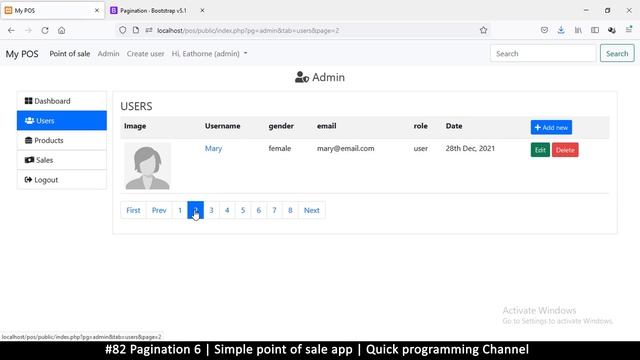Click the mary@email.com cell
Image resolution: width=640 pixels, height=360 pixels.
[x=346, y=149]
